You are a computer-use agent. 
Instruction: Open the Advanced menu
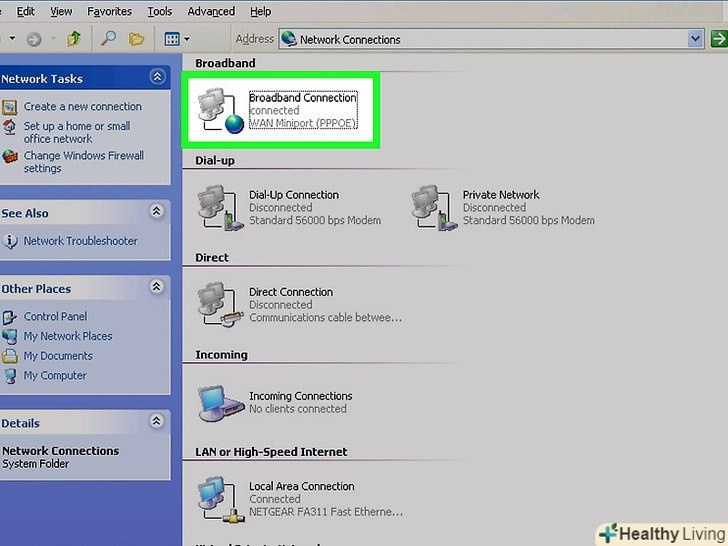pyautogui.click(x=211, y=11)
